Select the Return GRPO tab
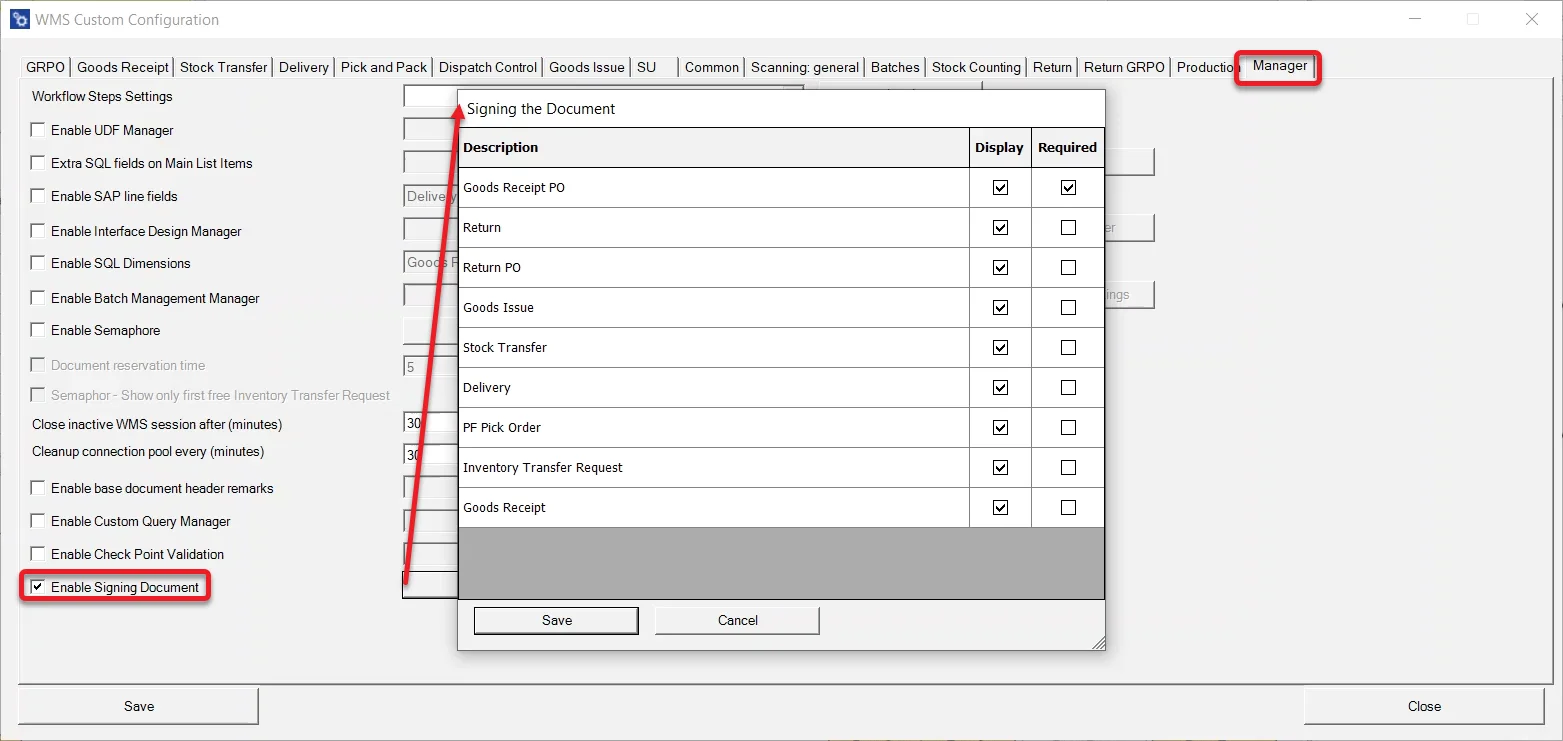1563x741 pixels. [x=1123, y=67]
